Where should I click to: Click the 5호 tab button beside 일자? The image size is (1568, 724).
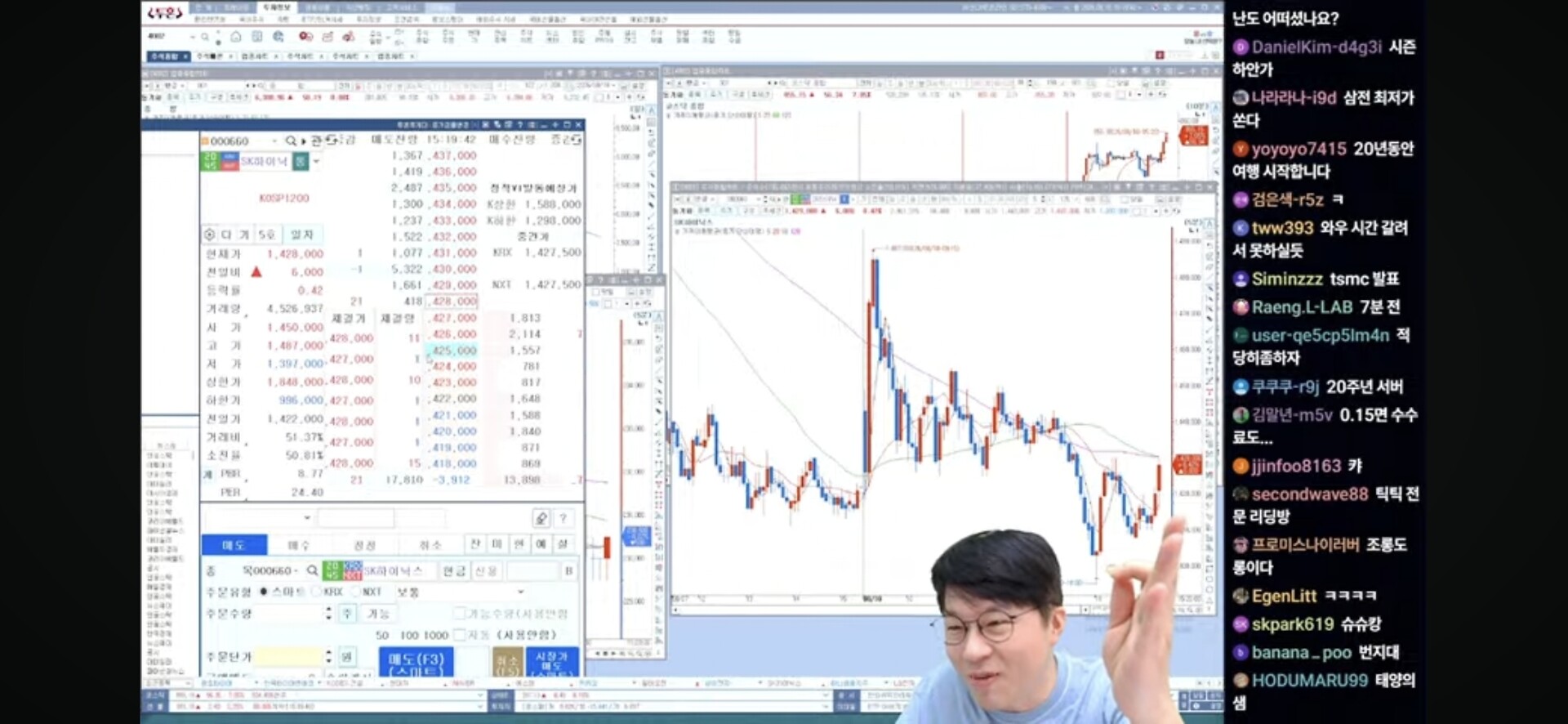pos(266,235)
